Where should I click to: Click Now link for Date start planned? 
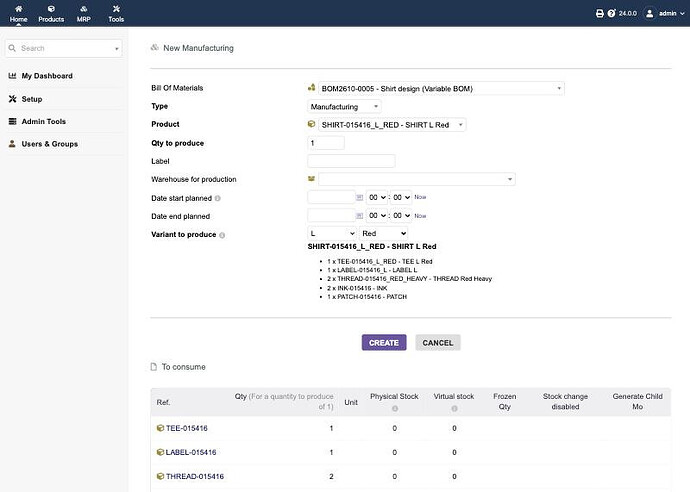[420, 197]
